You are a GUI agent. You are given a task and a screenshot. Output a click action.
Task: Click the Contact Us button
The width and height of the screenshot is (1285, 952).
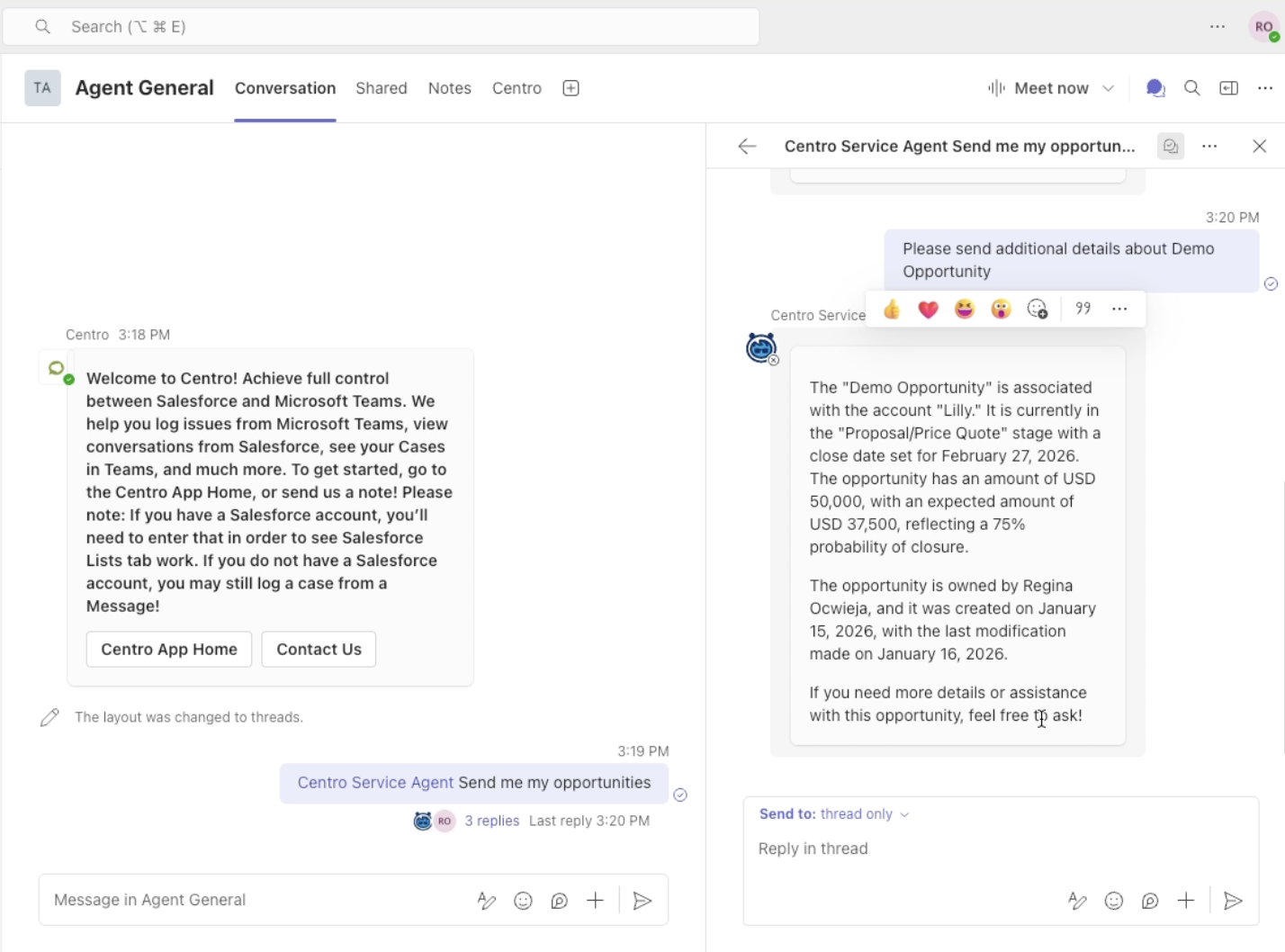319,650
